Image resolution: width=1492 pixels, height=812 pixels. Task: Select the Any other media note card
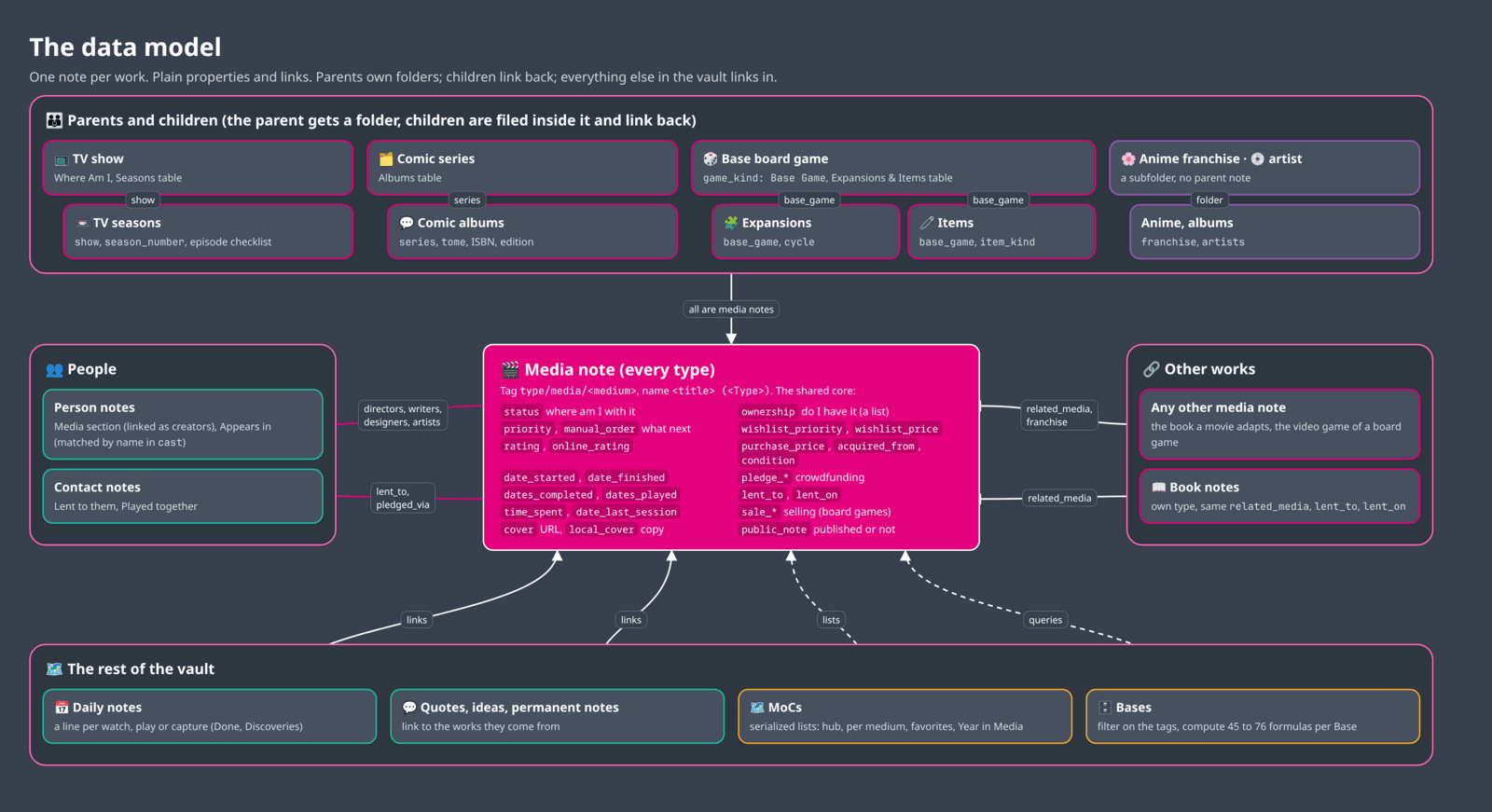coord(1279,424)
